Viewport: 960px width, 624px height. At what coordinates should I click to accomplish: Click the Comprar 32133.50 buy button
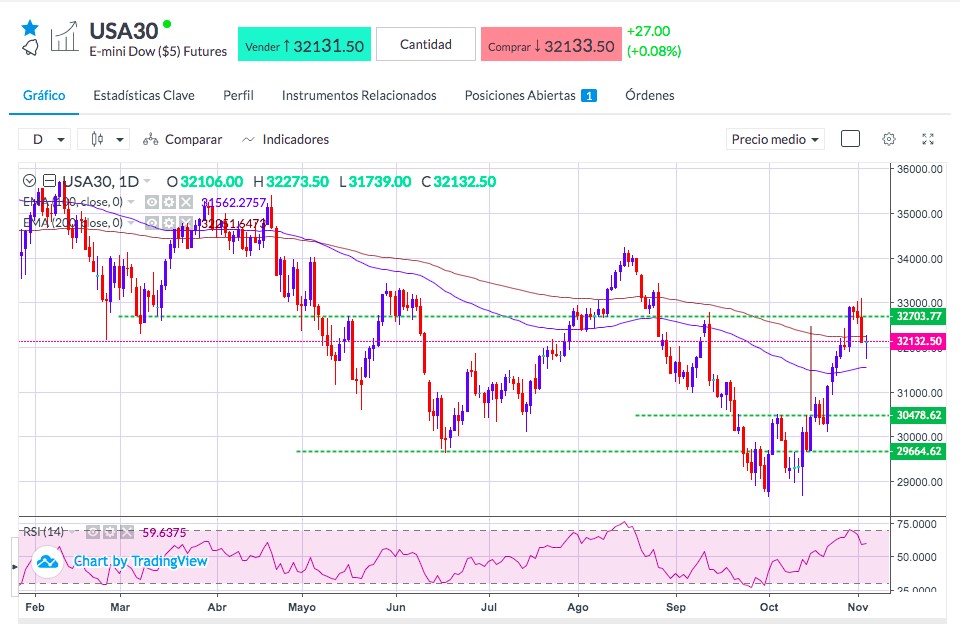click(x=551, y=44)
